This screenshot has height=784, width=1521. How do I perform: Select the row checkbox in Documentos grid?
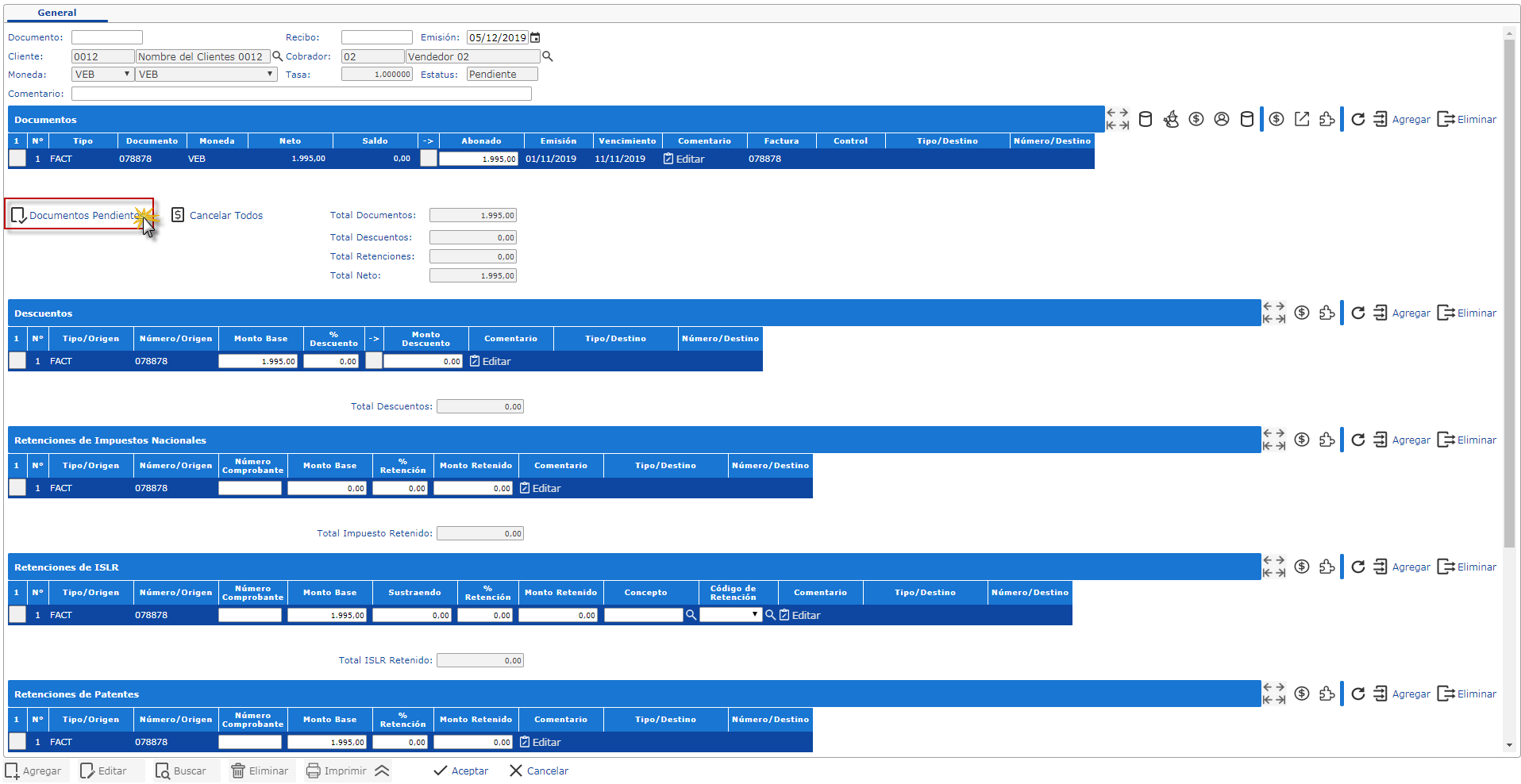[x=17, y=159]
